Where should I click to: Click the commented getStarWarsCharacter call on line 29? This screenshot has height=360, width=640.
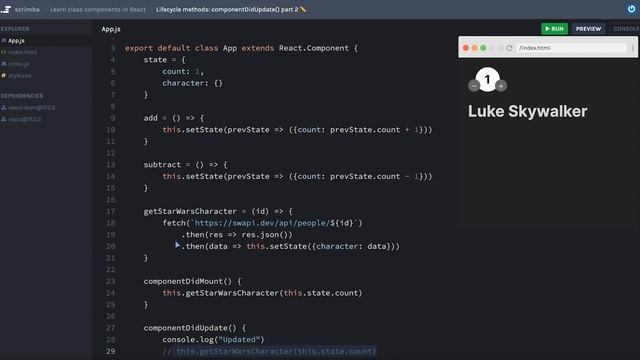(269, 351)
